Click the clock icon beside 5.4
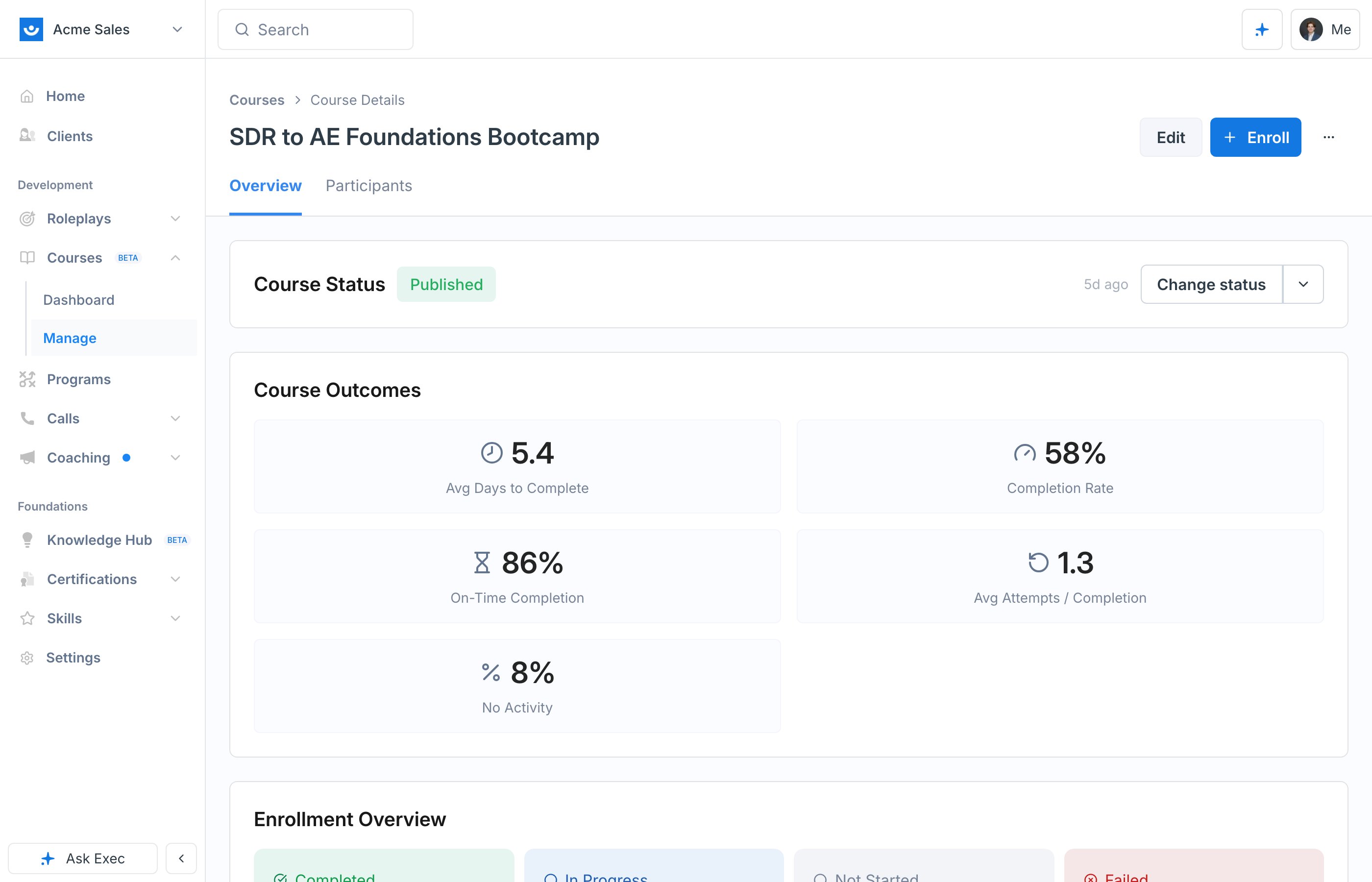1372x882 pixels. pyautogui.click(x=491, y=452)
